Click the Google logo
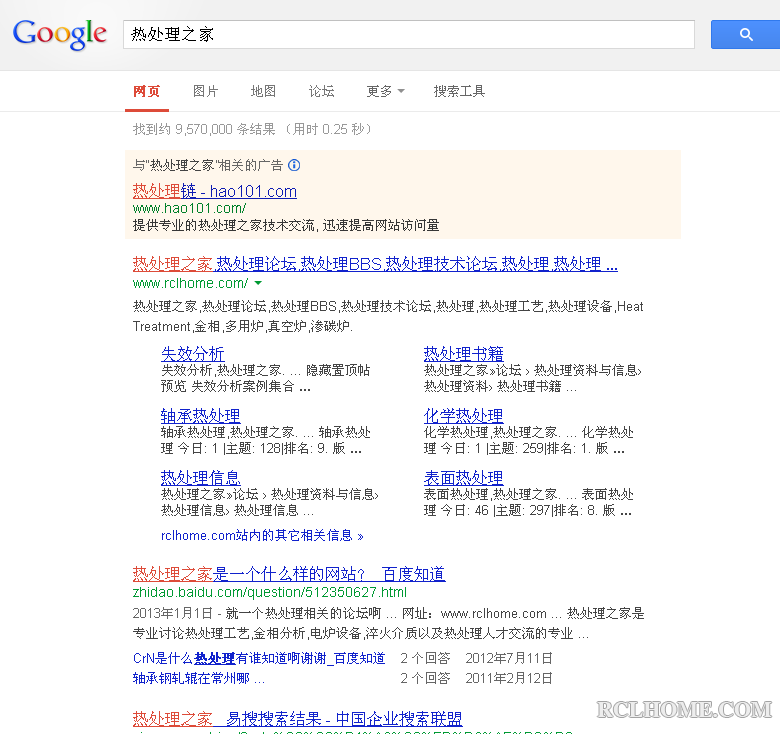Image resolution: width=780 pixels, height=734 pixels. click(x=59, y=34)
